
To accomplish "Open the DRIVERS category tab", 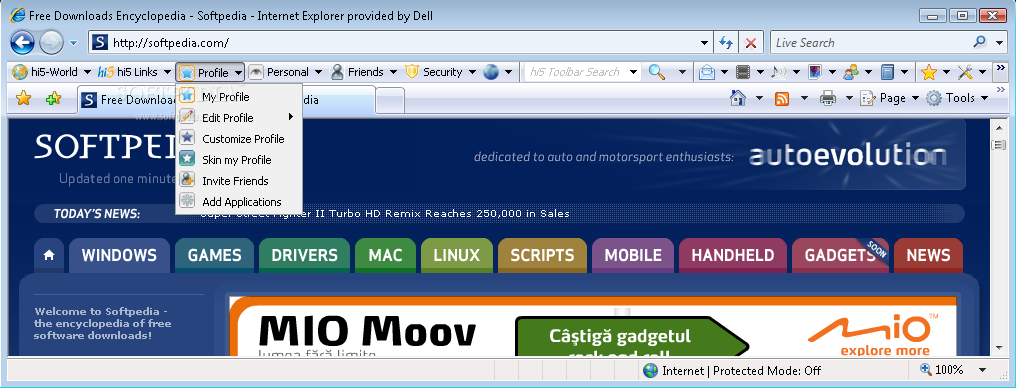I will [x=305, y=255].
